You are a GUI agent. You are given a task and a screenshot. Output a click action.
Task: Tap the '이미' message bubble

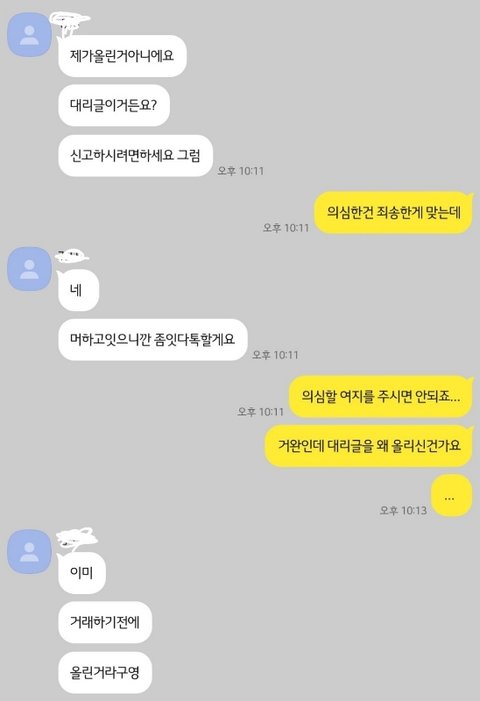pyautogui.click(x=82, y=573)
